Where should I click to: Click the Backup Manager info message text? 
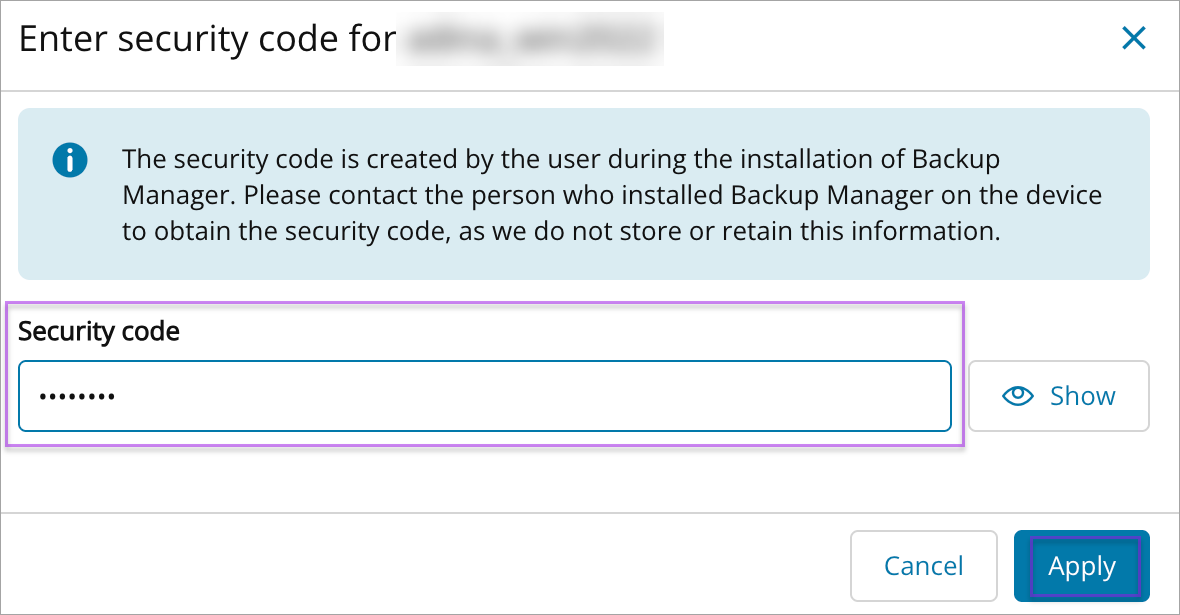point(611,194)
